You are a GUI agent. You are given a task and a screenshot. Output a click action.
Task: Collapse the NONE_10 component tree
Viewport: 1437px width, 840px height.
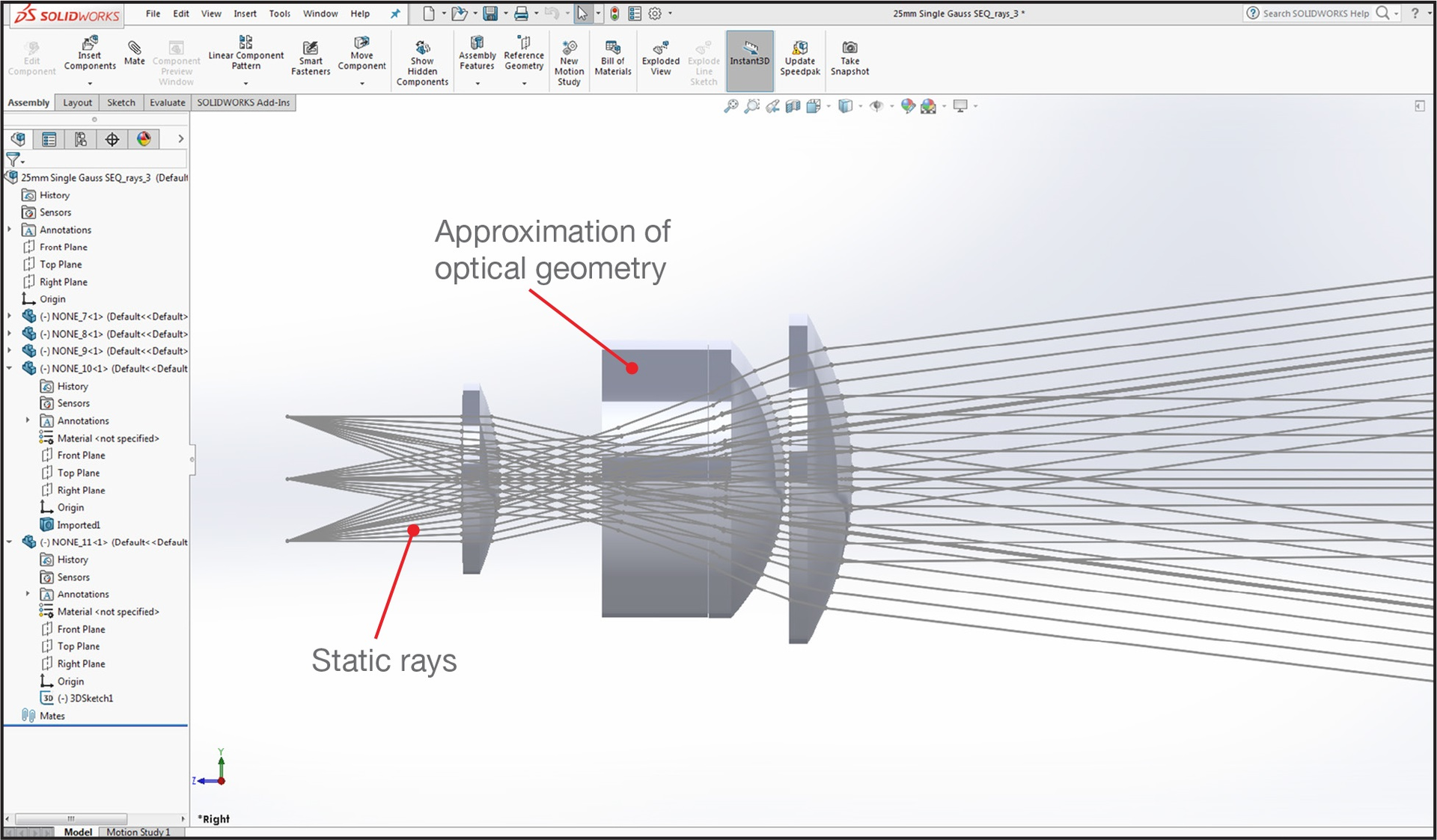tap(10, 368)
